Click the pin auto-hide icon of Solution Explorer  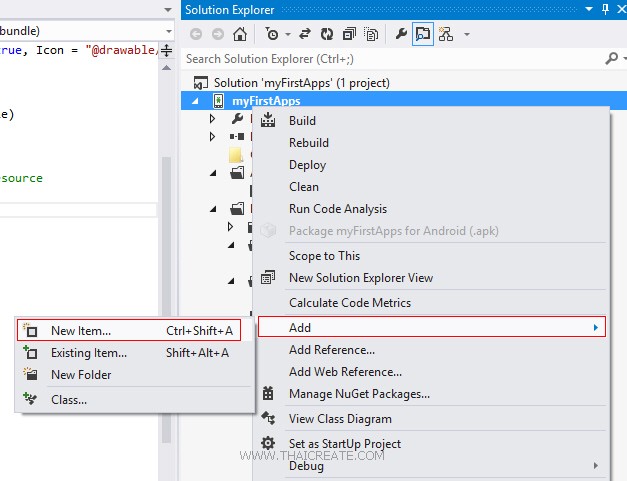[605, 9]
